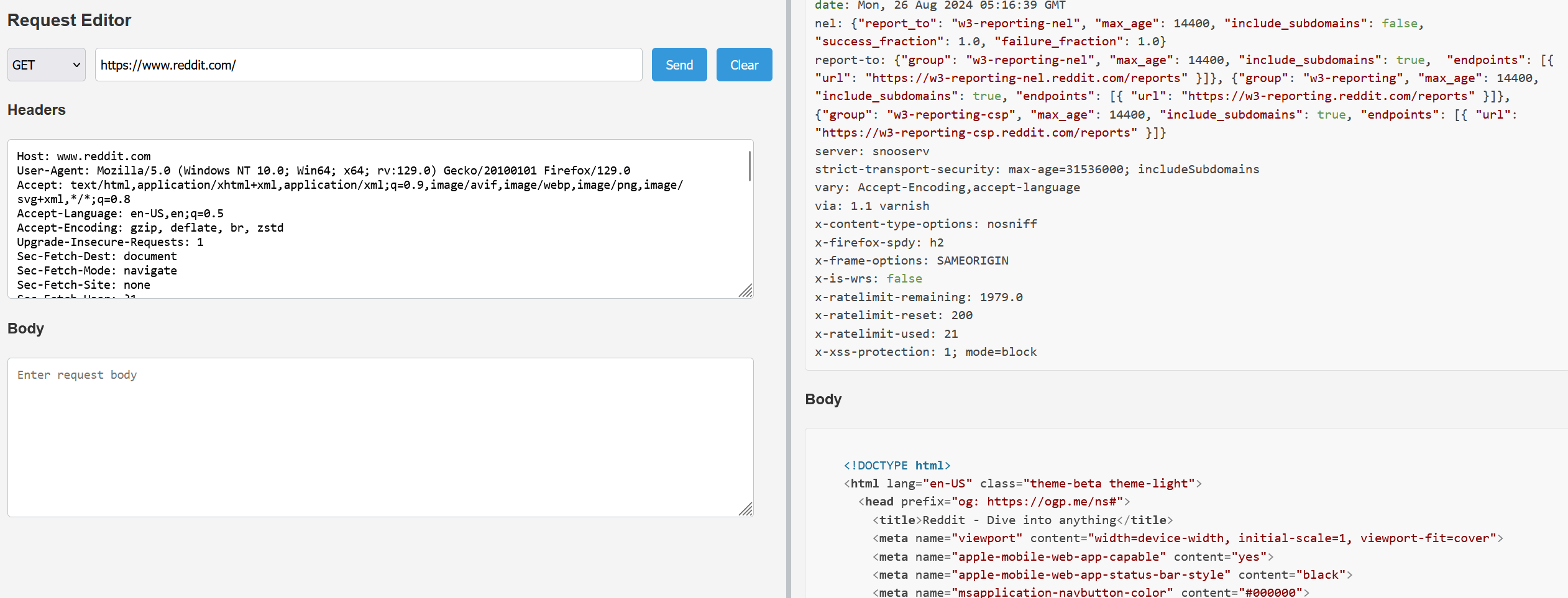Clear the request editor
This screenshot has height=598, width=1568.
744,65
